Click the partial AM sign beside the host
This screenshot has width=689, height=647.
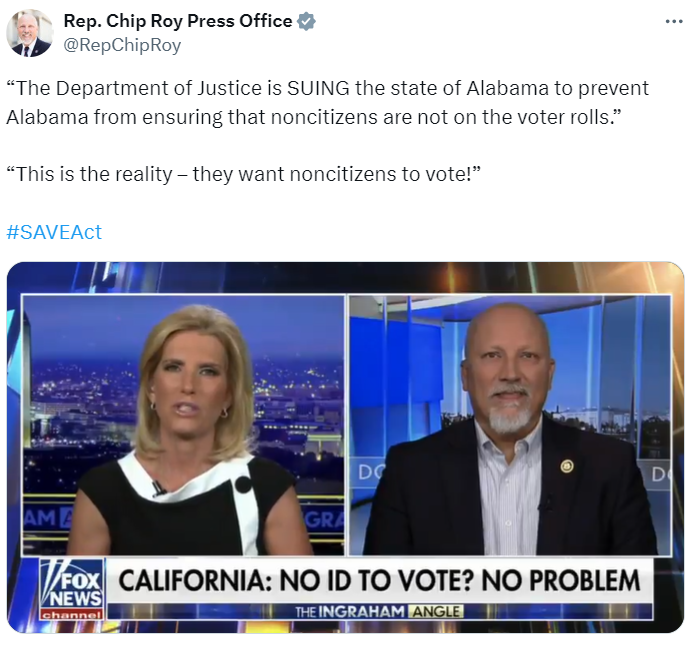point(46,519)
